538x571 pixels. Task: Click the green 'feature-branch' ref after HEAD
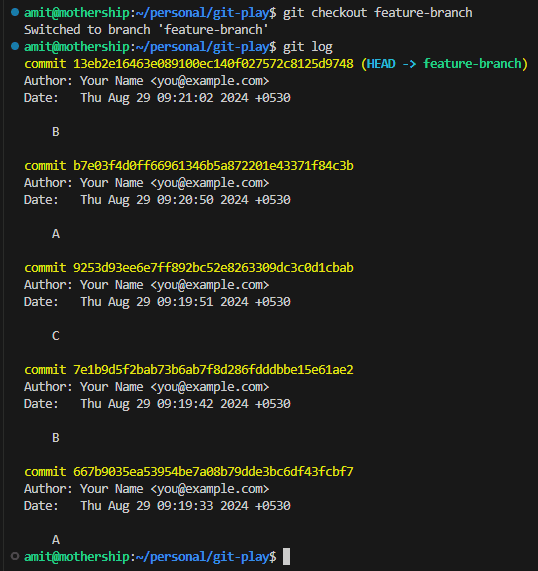pos(472,64)
